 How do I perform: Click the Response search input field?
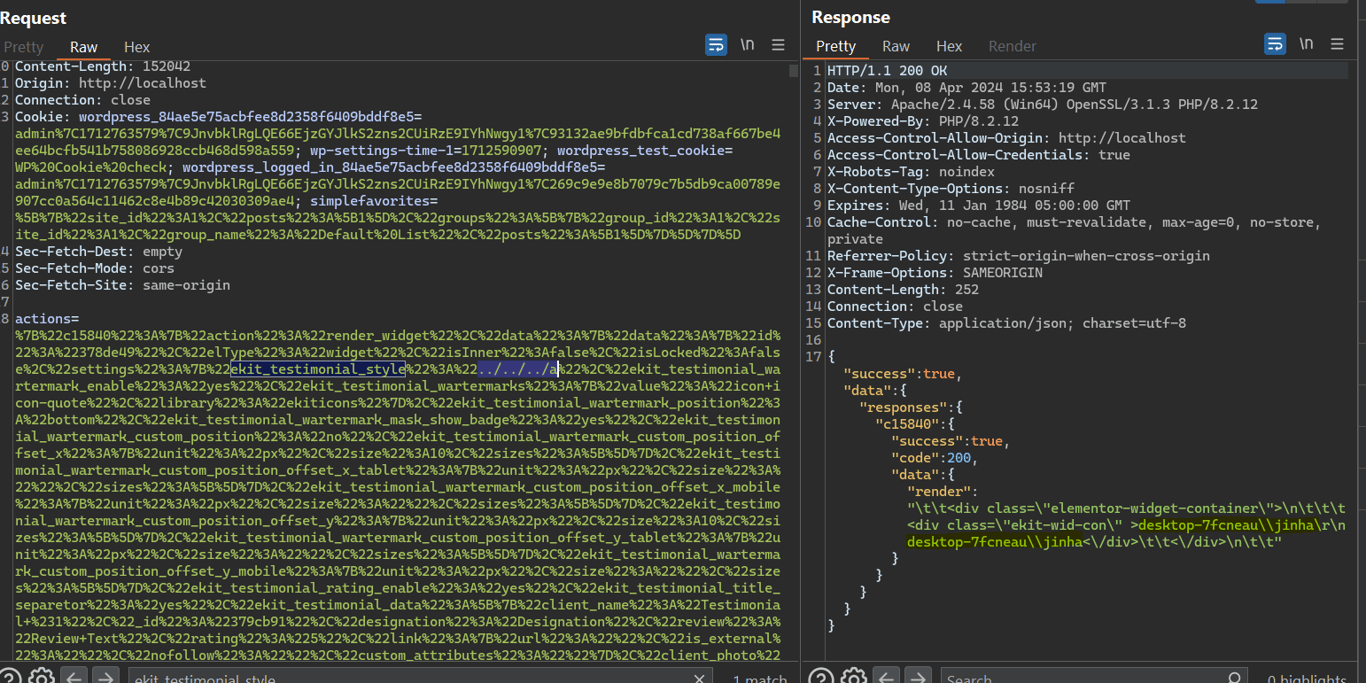[x=1085, y=678]
